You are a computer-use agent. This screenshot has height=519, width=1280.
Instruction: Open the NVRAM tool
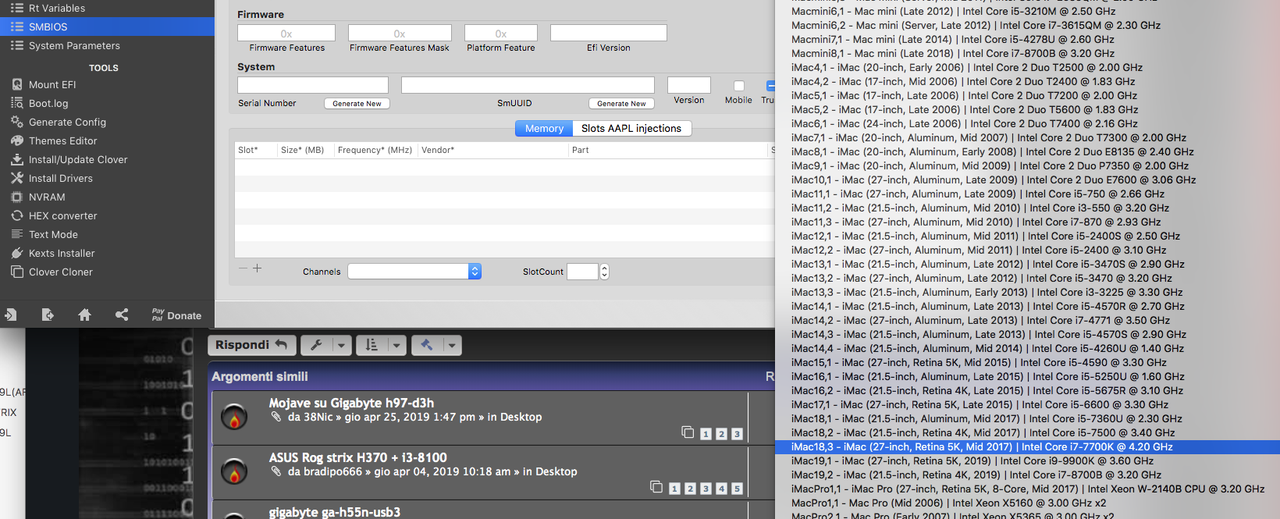point(47,197)
